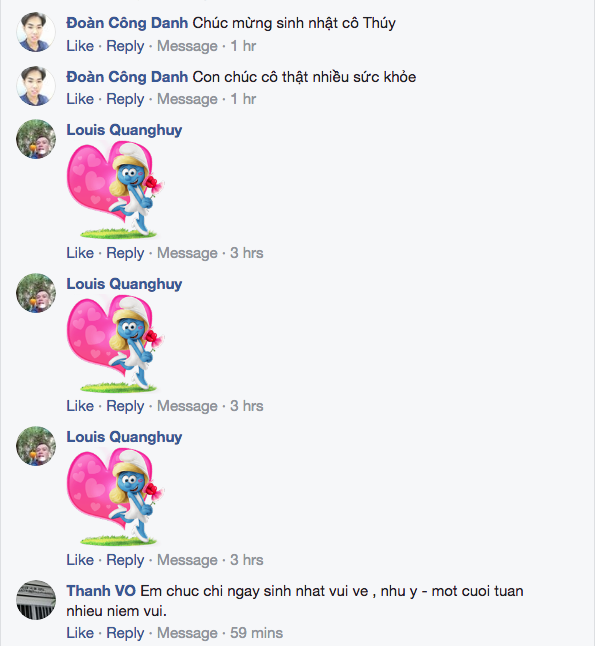The width and height of the screenshot is (595, 646).
Task: Open Thanh VO's profile name link
Action: 101,591
